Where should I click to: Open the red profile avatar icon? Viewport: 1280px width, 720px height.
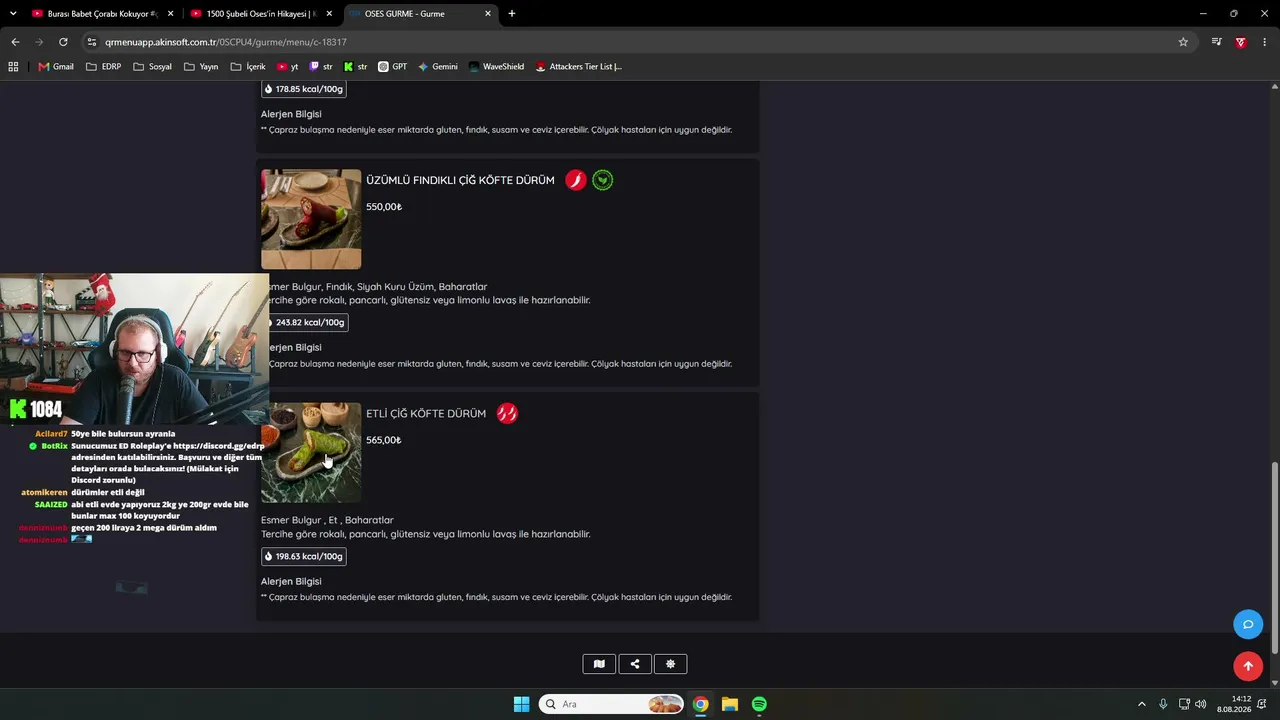1241,42
